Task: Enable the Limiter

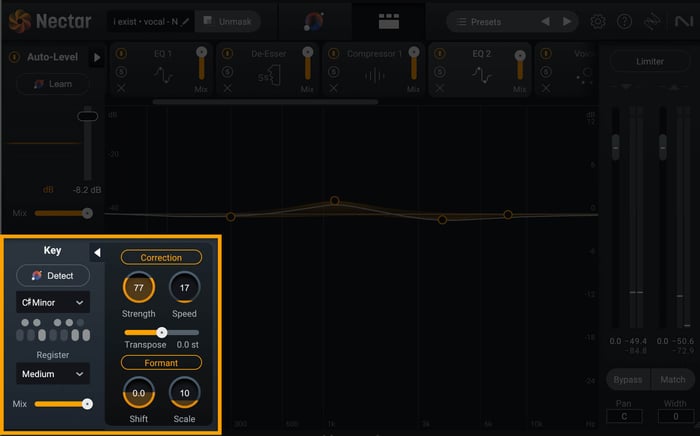Action: click(x=650, y=61)
